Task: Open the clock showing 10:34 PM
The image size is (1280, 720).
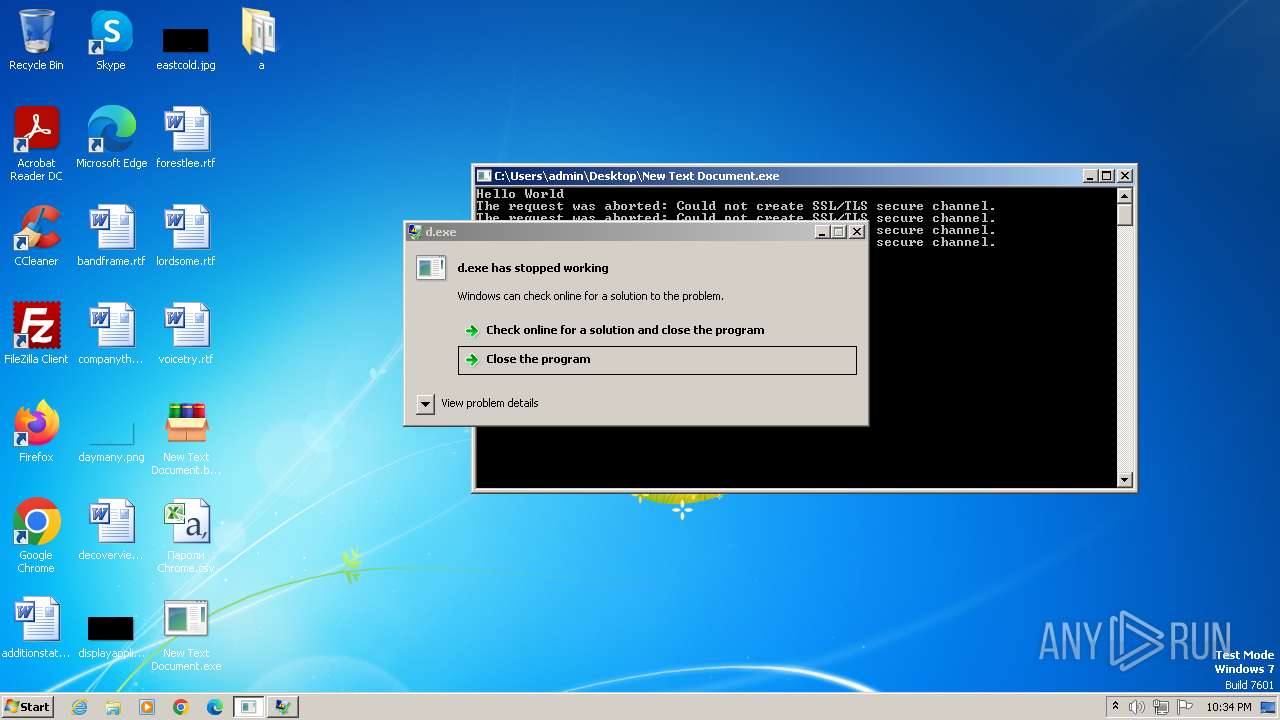Action: click(x=1228, y=707)
